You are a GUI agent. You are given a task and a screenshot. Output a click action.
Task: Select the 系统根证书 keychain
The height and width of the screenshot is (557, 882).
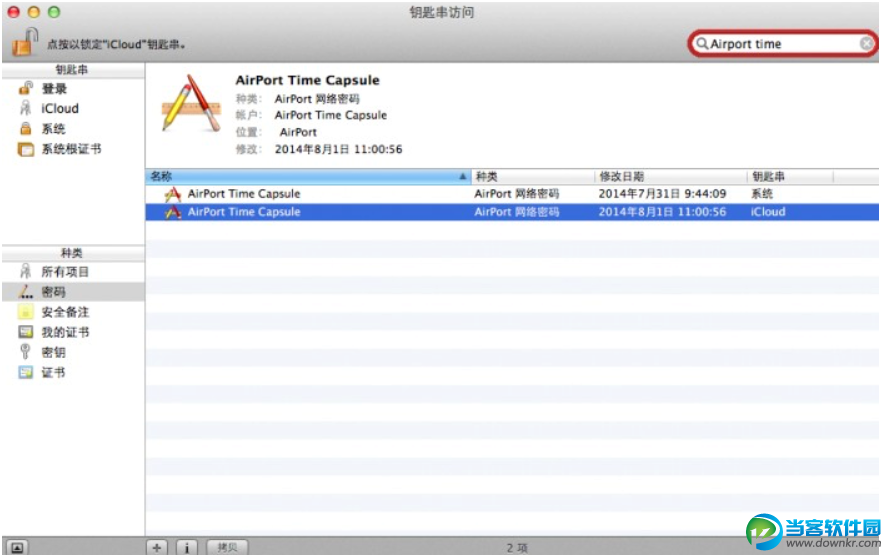(x=71, y=149)
